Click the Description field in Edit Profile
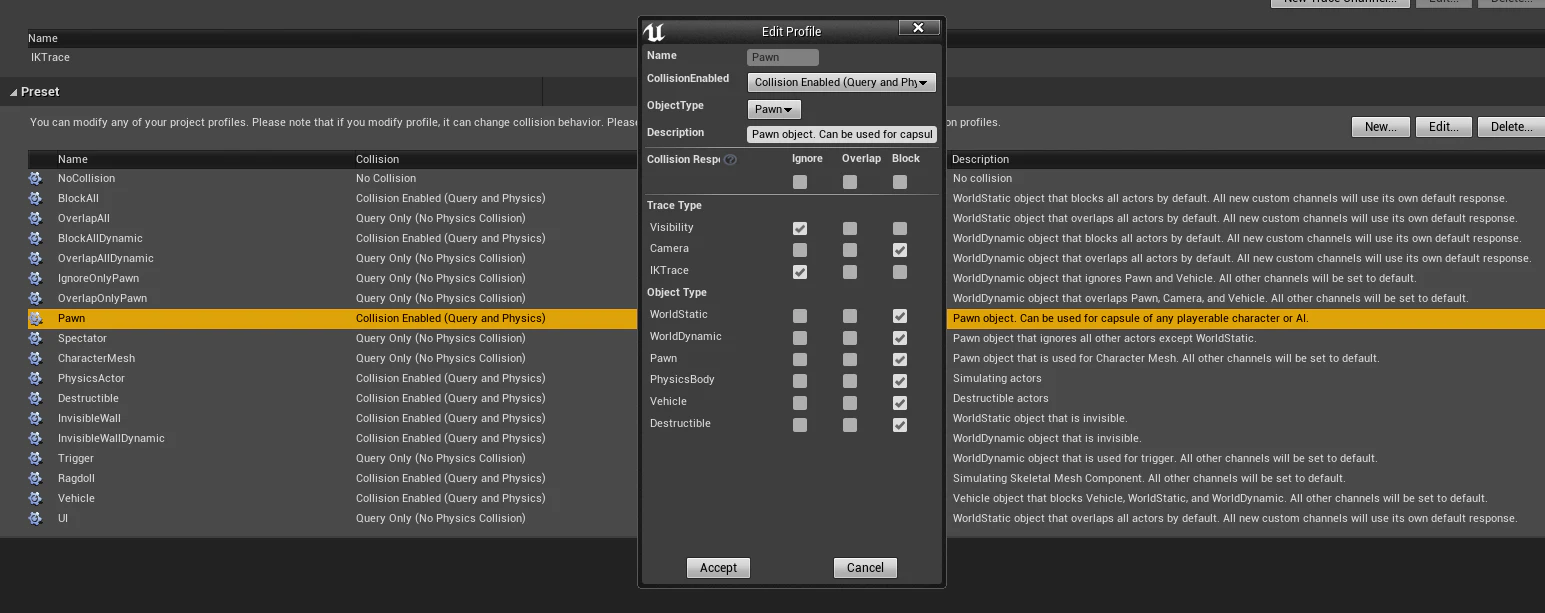This screenshot has width=1545, height=613. [x=842, y=134]
